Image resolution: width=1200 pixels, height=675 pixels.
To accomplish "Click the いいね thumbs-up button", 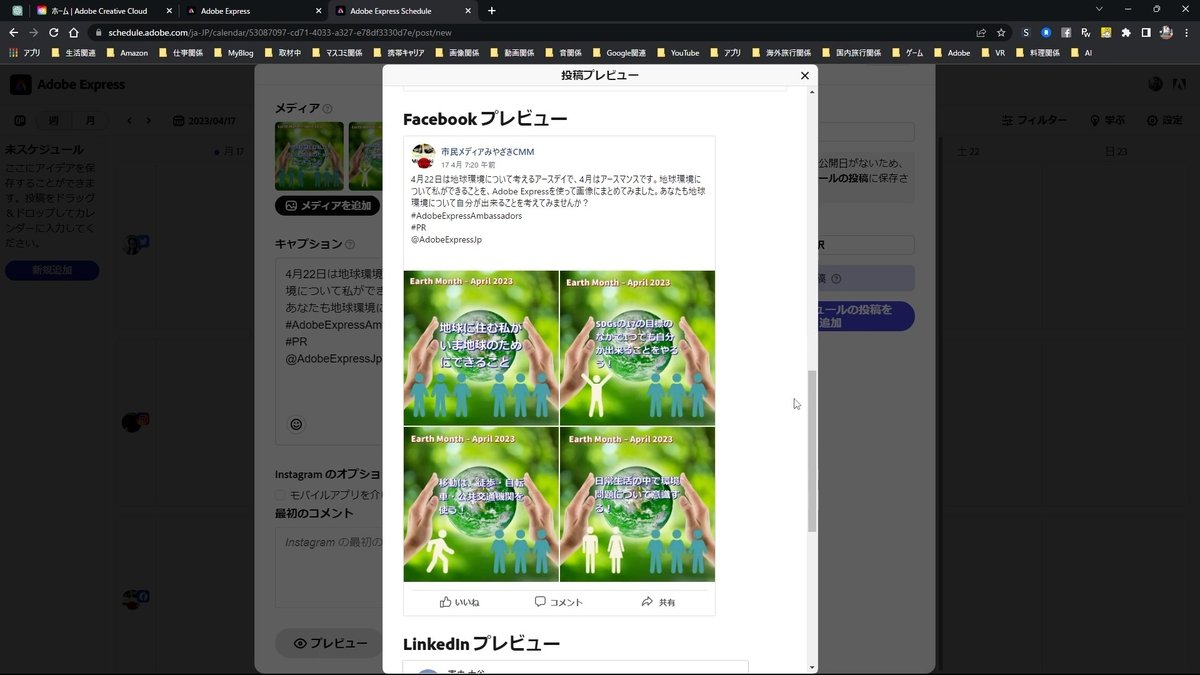I will [x=460, y=602].
